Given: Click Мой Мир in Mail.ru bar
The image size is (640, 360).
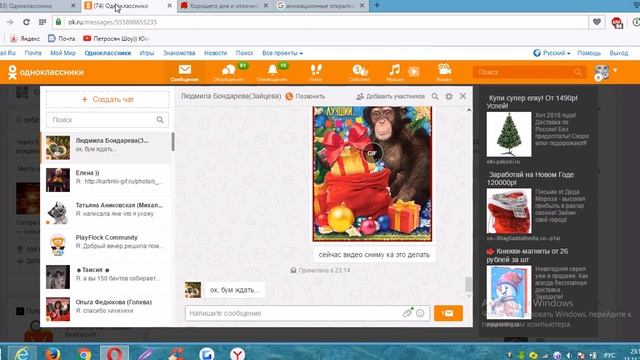Looking at the screenshot, I should point(63,53).
